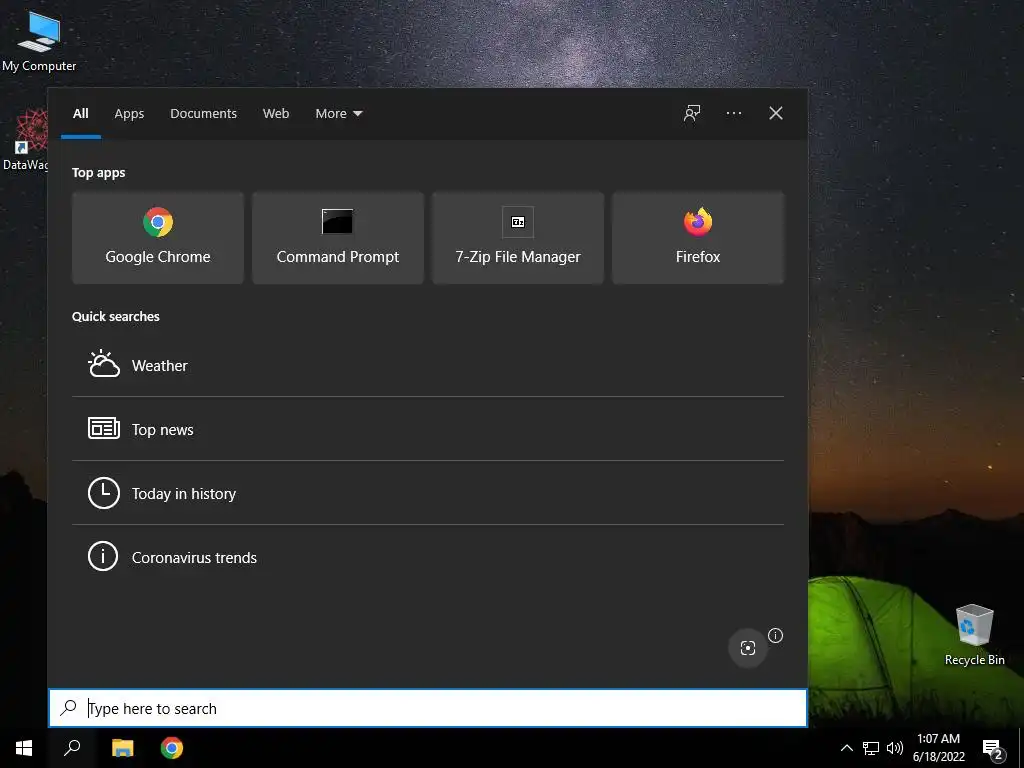This screenshot has height=768, width=1024.
Task: Switch to the Apps search tab
Action: [129, 114]
